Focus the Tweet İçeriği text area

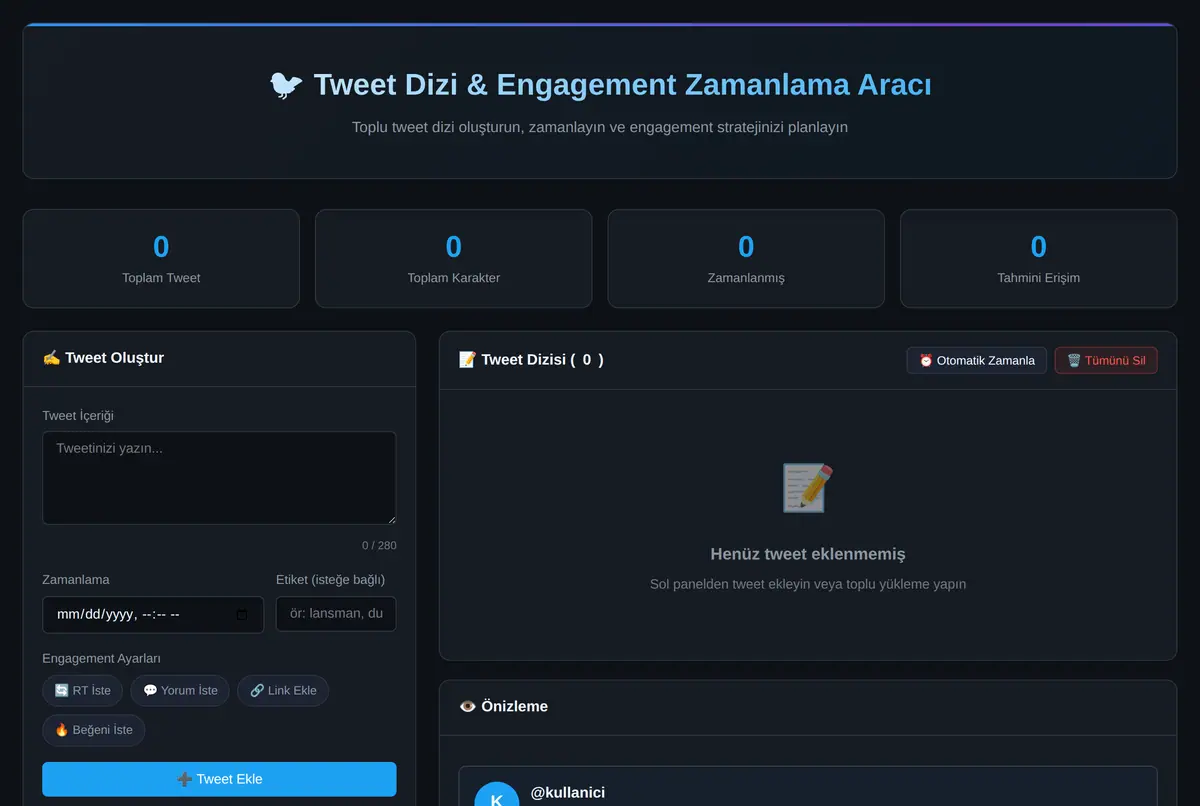tap(219, 478)
